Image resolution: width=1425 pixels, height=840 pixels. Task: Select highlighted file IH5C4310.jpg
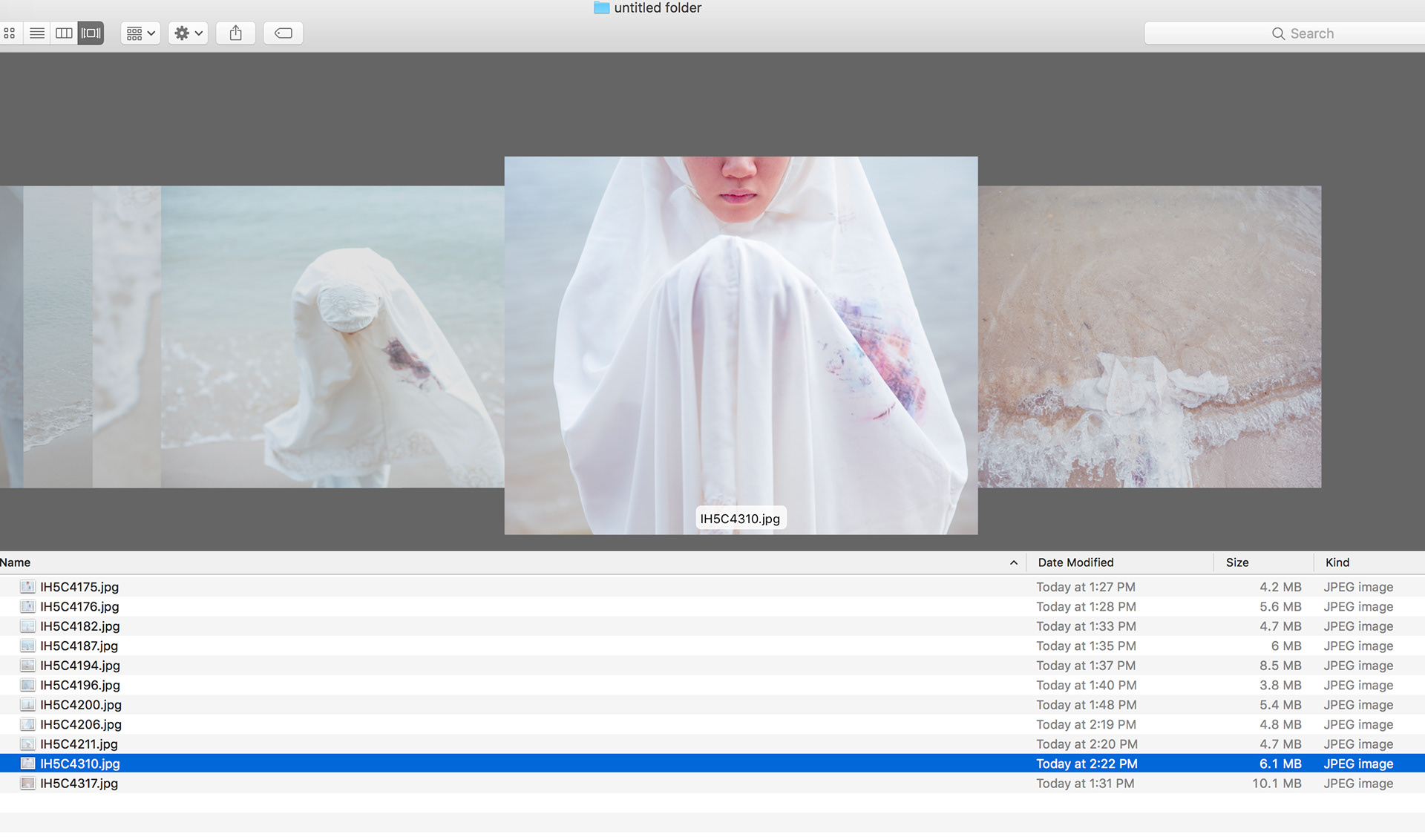(x=712, y=764)
